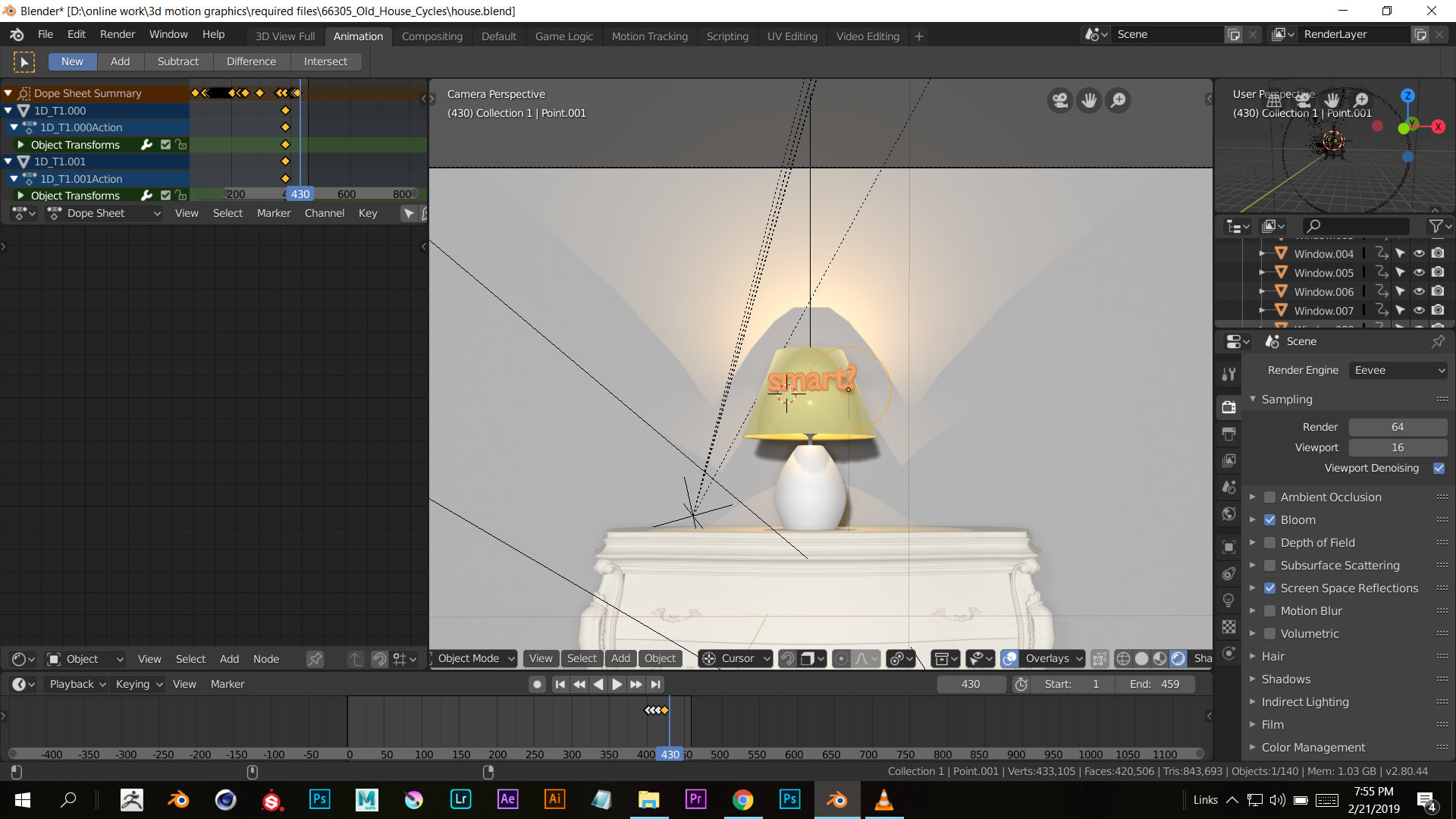Open the Render Engine Eevee dropdown
Viewport: 1456px width, 819px height.
pos(1398,370)
